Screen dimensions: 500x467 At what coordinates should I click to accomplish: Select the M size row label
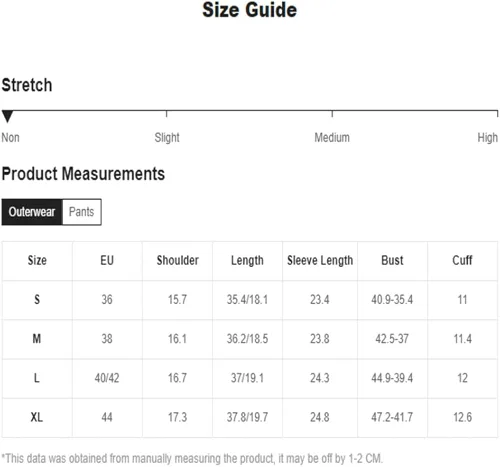click(37, 339)
